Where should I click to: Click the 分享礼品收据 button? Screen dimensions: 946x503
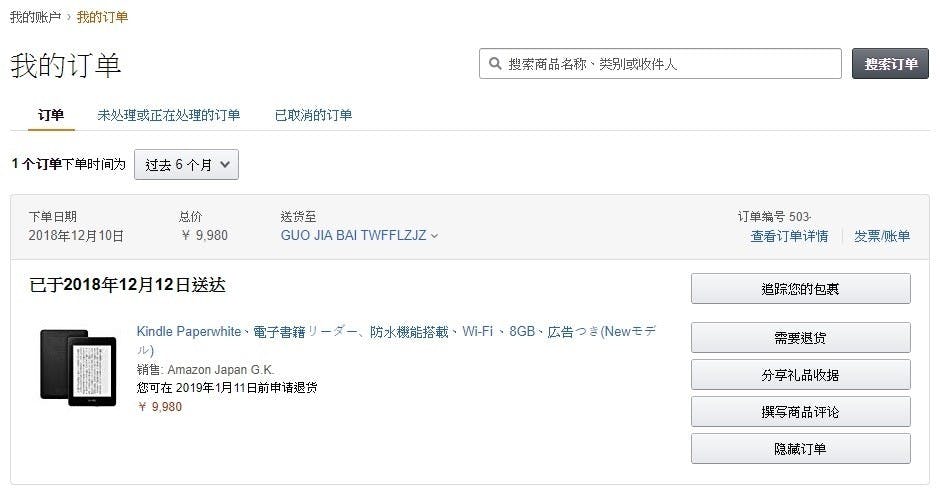coord(800,375)
